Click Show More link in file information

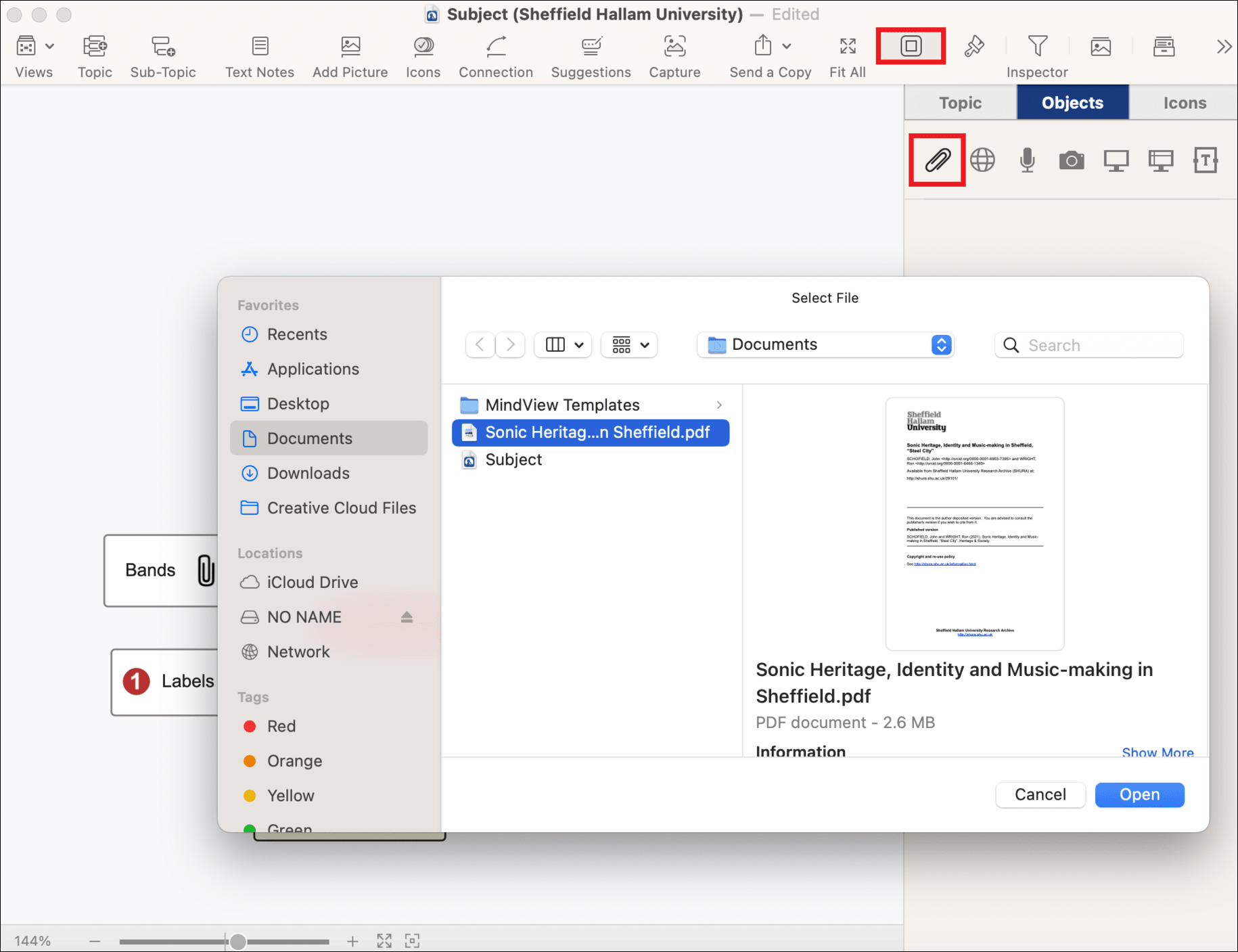(x=1157, y=752)
